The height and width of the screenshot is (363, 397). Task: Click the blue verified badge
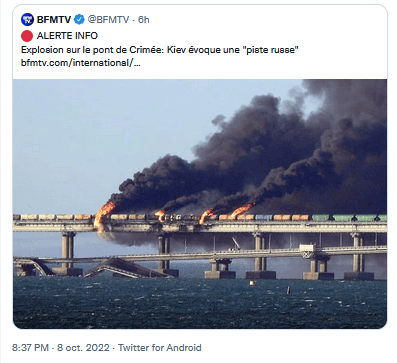tap(79, 20)
